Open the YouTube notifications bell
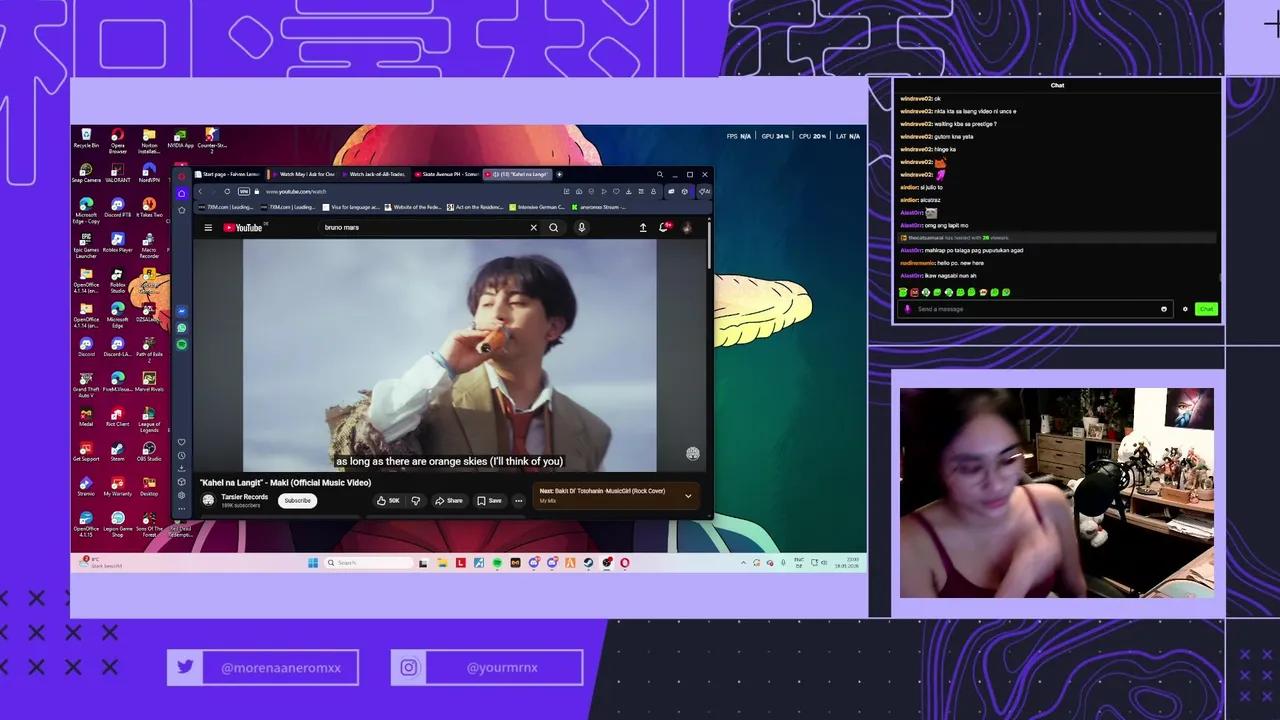Image resolution: width=1280 pixels, height=720 pixels. pyautogui.click(x=664, y=227)
